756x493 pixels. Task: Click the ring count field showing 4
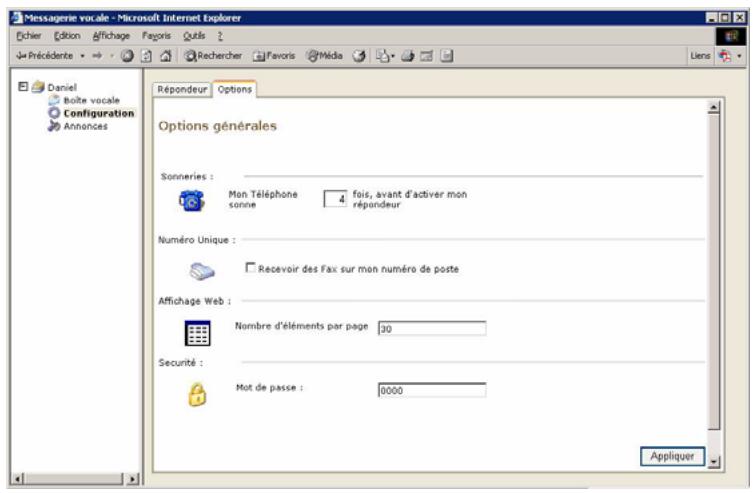(x=336, y=199)
